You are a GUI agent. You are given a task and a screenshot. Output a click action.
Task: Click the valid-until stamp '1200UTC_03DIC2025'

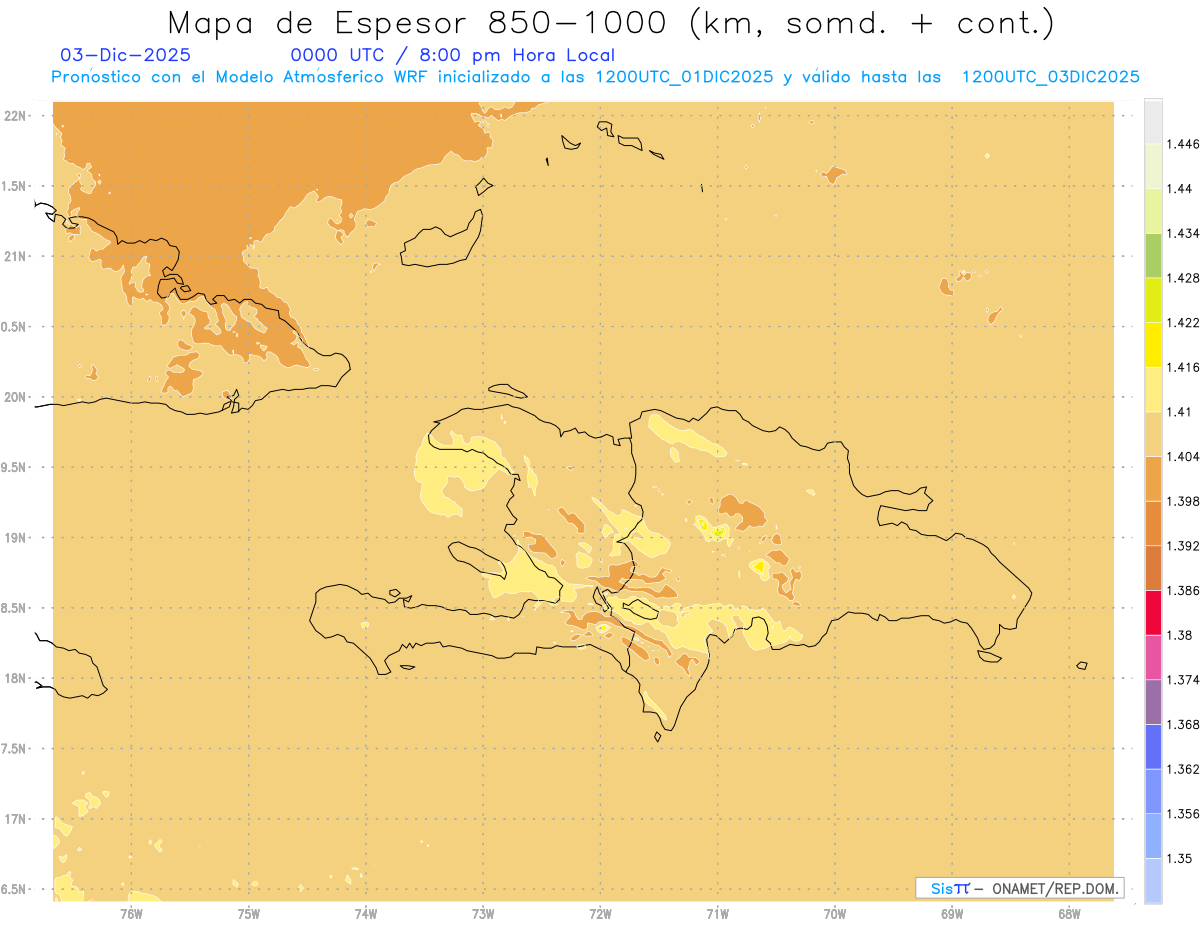[1051, 77]
